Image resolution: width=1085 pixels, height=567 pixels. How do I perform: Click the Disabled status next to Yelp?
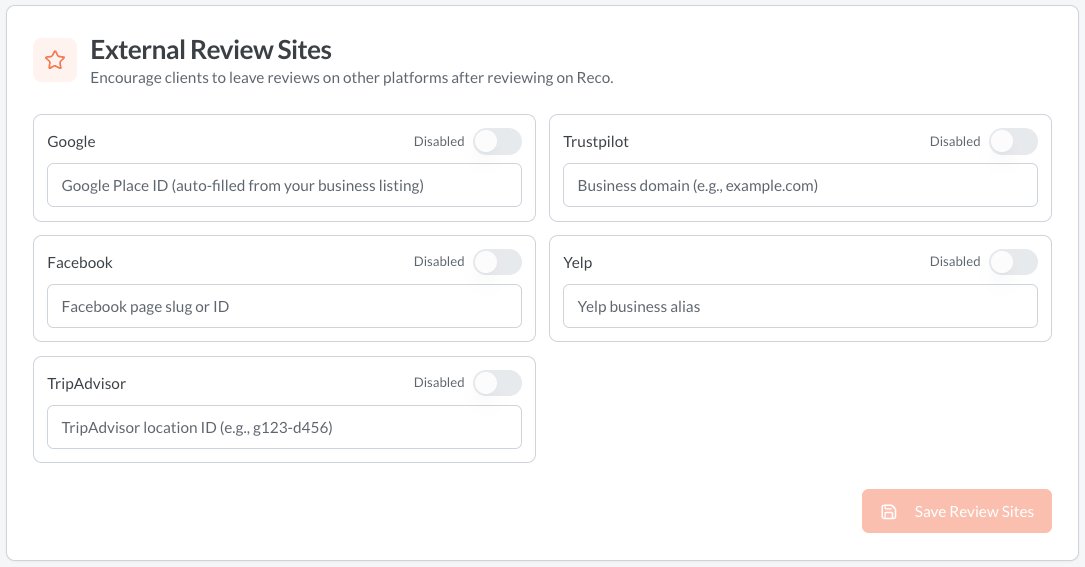click(955, 262)
